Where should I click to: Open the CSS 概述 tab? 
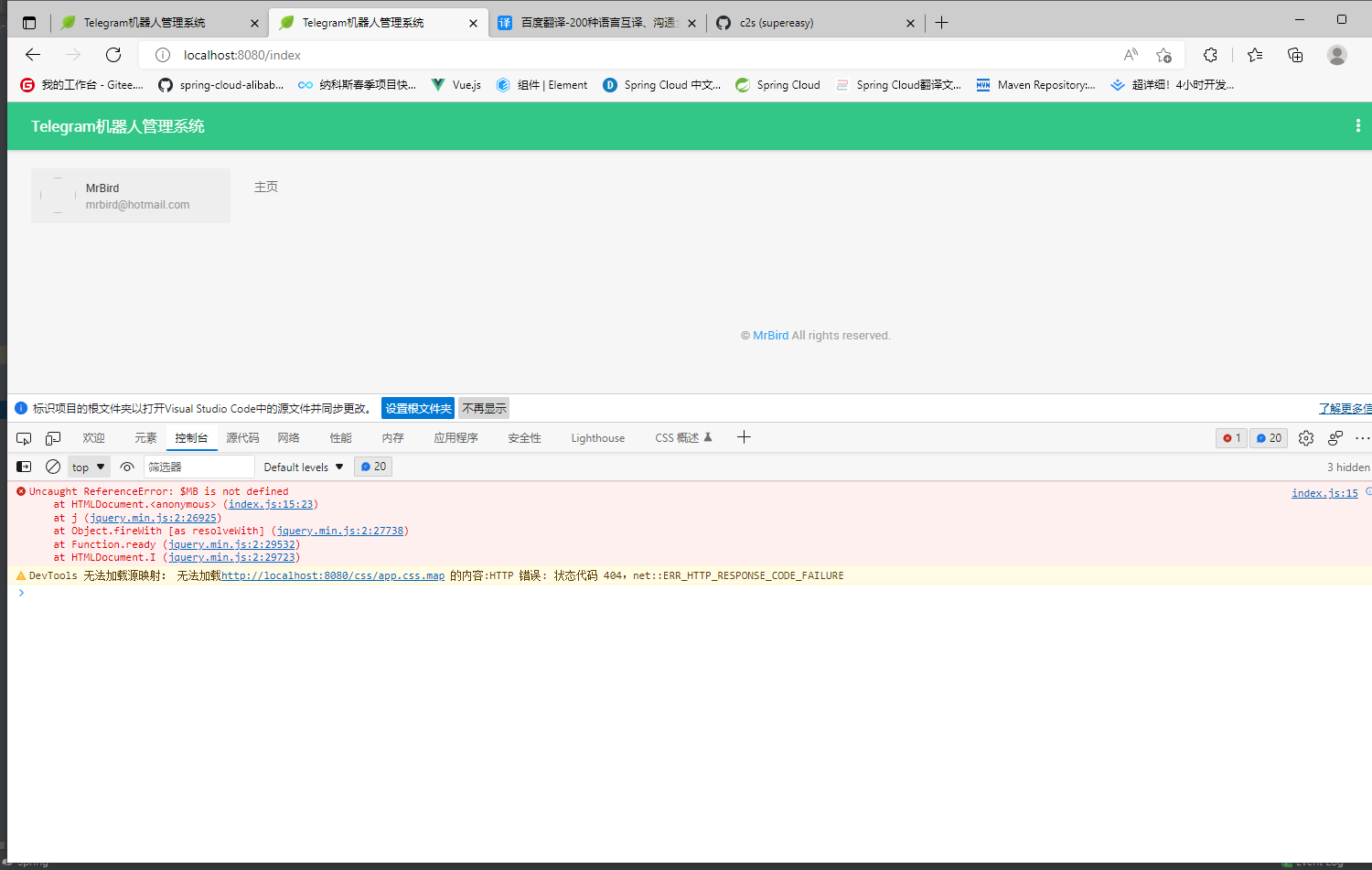pyautogui.click(x=683, y=438)
